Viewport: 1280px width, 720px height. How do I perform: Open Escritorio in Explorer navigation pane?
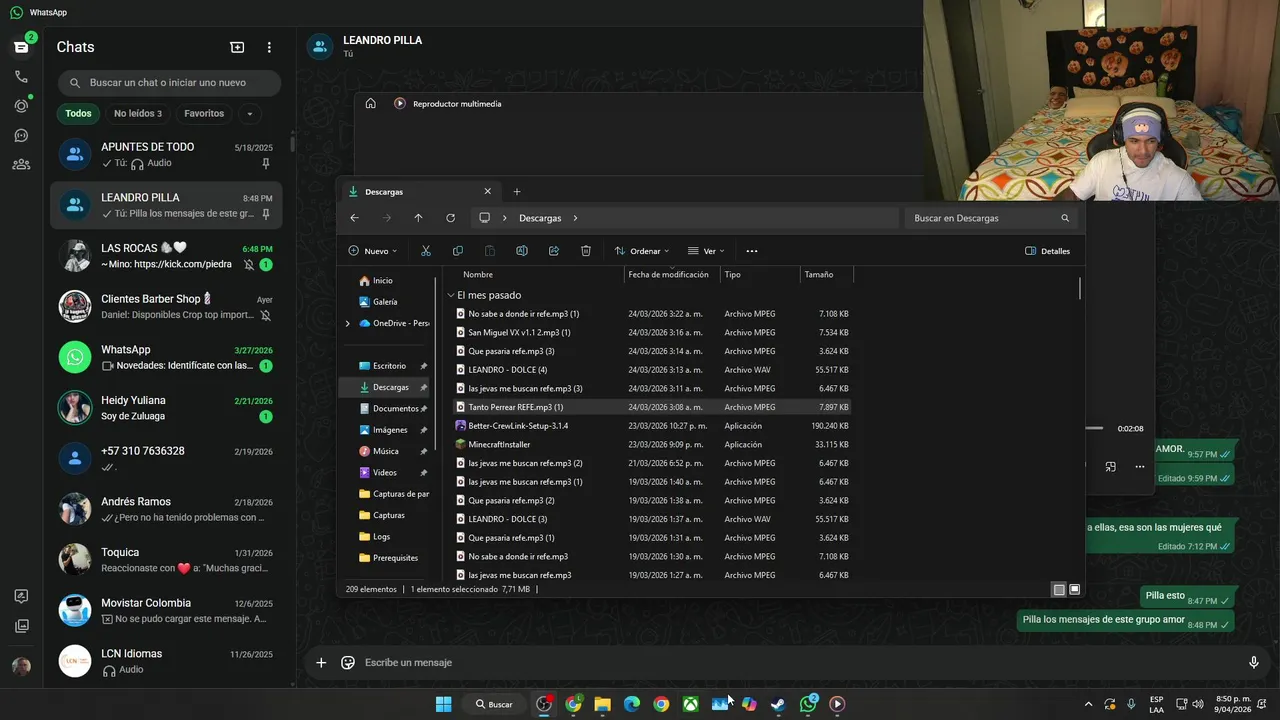389,366
